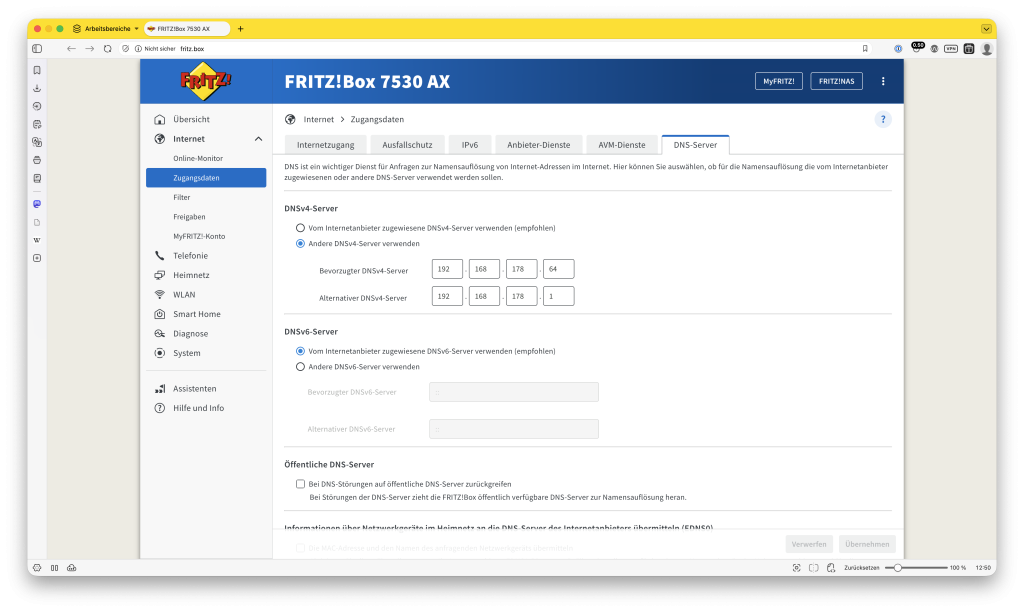Open the Smart Home section
Viewport: 1024px width, 612px height.
point(197,314)
